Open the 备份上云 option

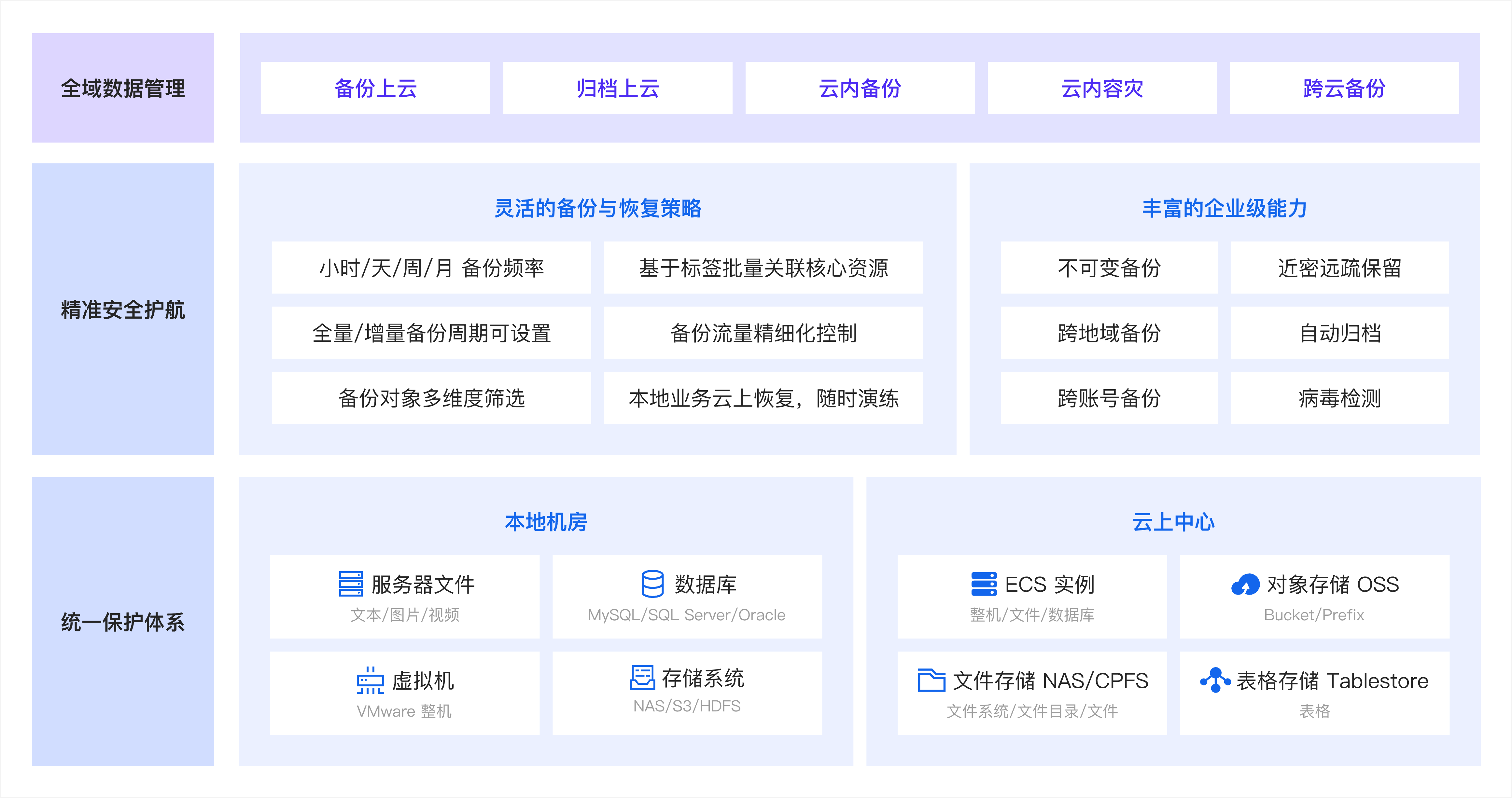376,88
